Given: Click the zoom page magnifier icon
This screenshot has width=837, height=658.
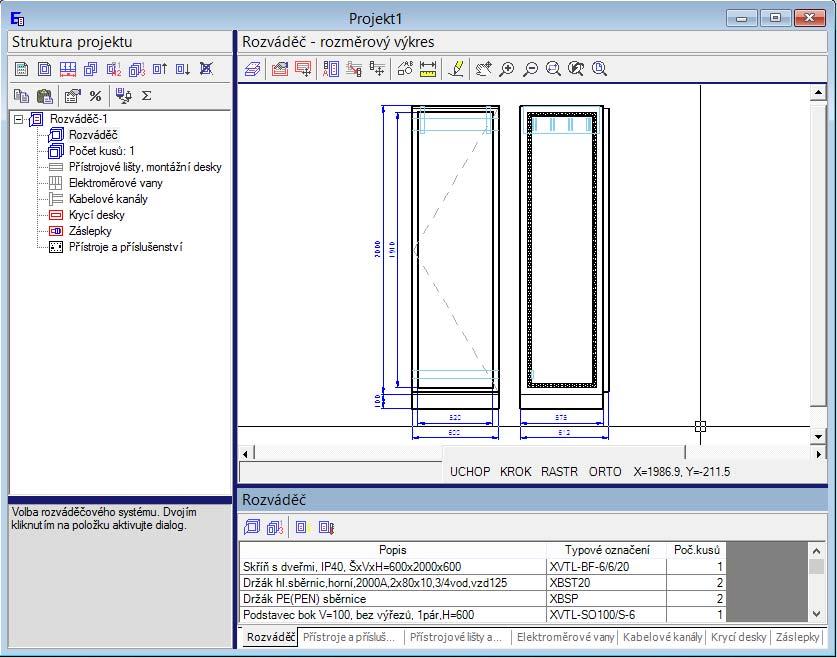Looking at the screenshot, I should tap(599, 69).
